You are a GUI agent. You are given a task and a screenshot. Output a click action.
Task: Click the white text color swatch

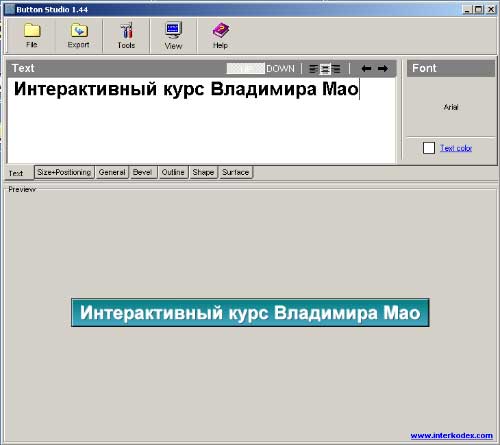coord(429,148)
